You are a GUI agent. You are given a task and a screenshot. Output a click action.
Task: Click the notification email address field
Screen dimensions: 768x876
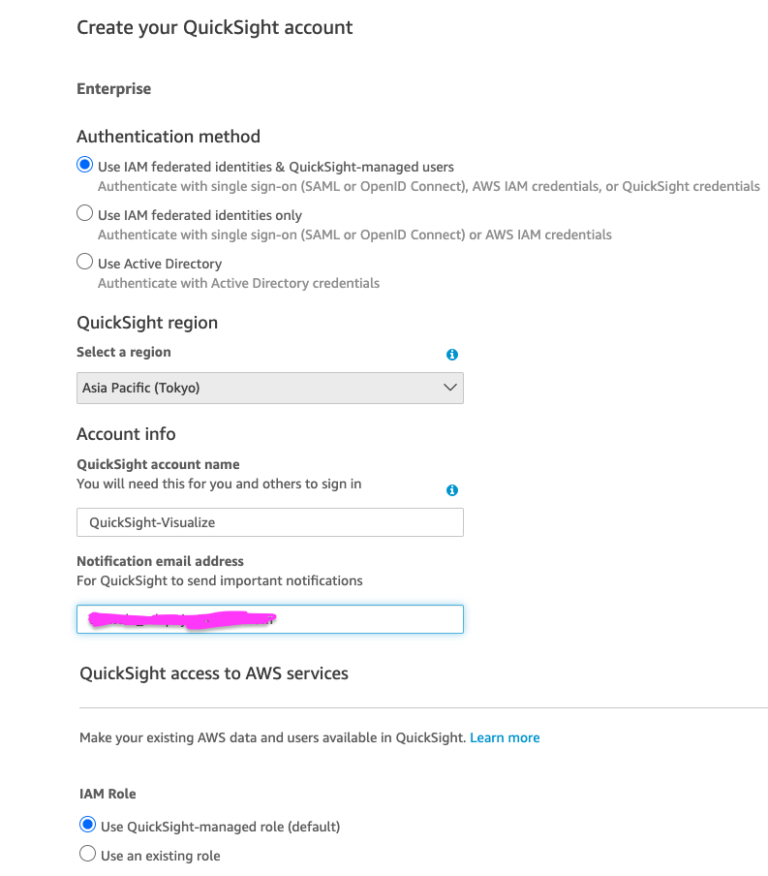[270, 619]
